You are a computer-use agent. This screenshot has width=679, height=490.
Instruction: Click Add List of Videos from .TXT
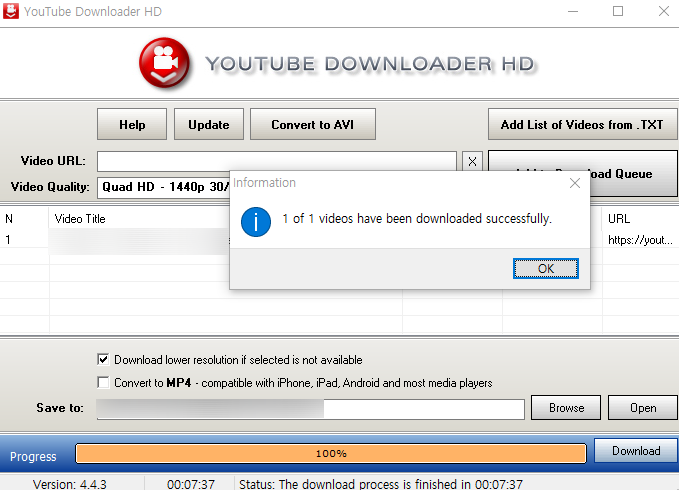tap(582, 124)
